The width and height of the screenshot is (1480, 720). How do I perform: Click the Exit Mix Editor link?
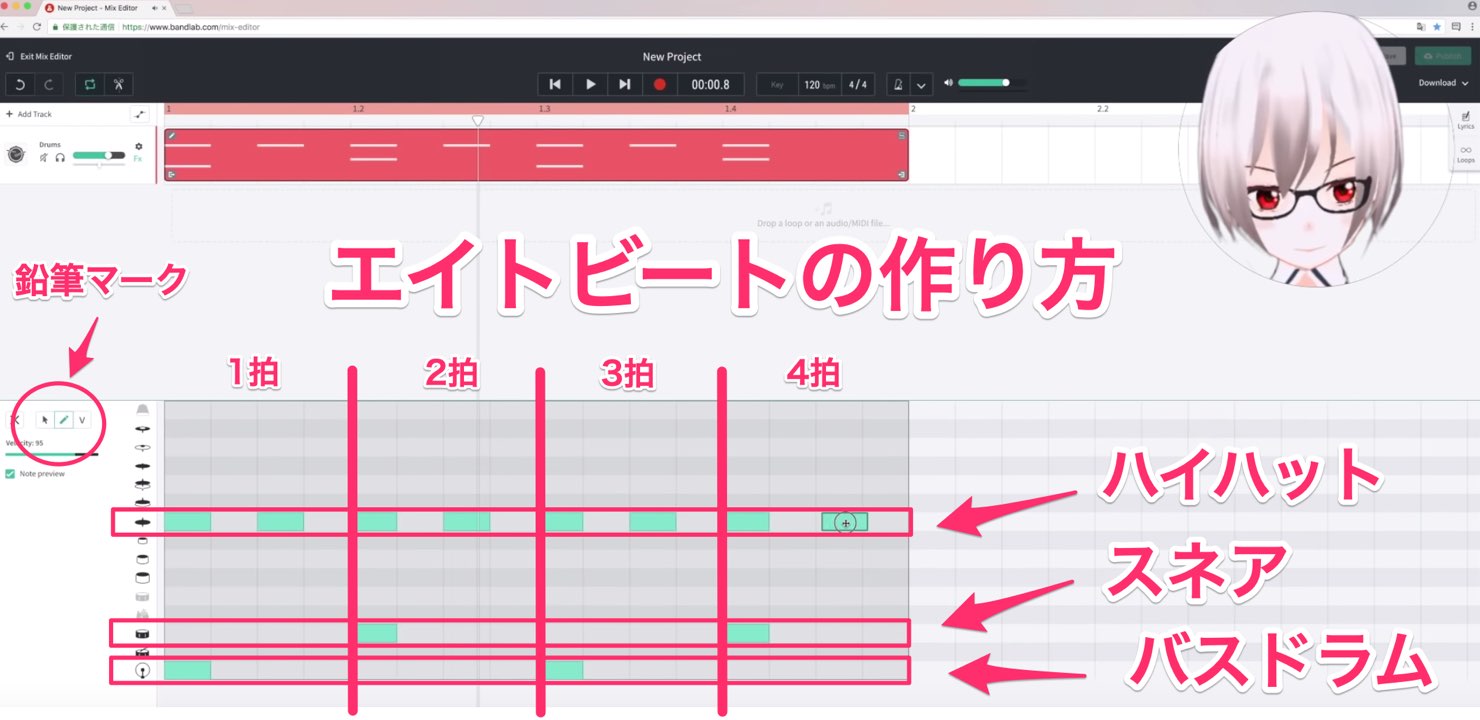pos(39,57)
